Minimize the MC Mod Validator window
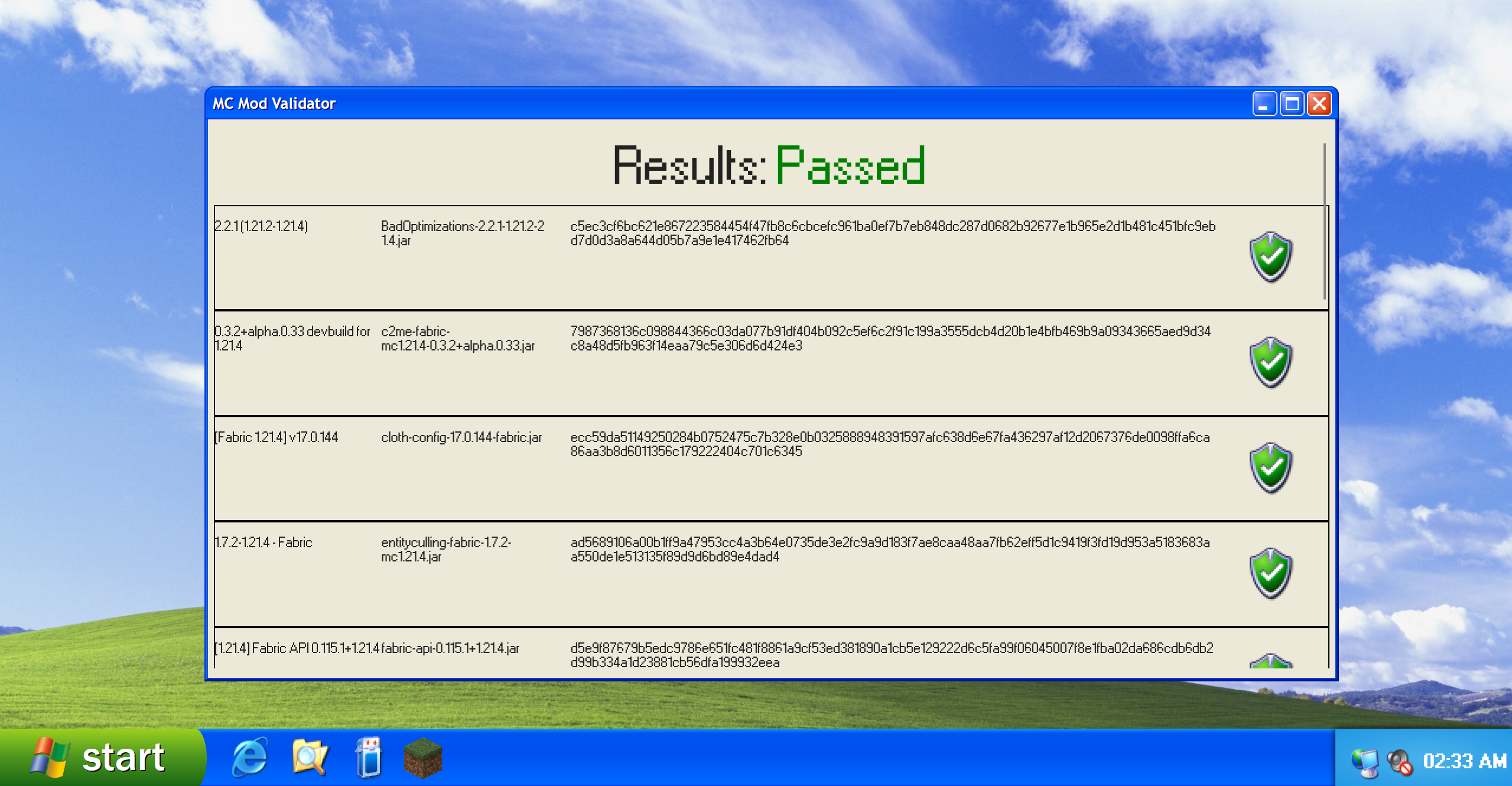This screenshot has width=1512, height=786. coord(1264,104)
